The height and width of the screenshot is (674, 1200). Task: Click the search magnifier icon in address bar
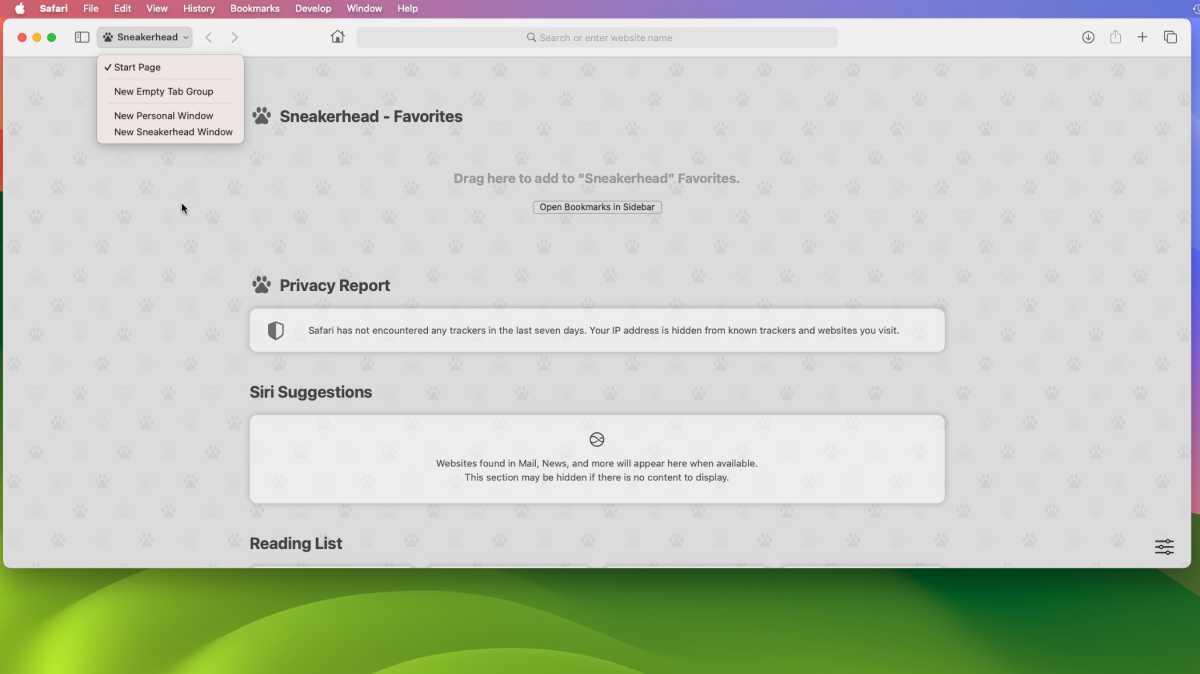point(532,37)
